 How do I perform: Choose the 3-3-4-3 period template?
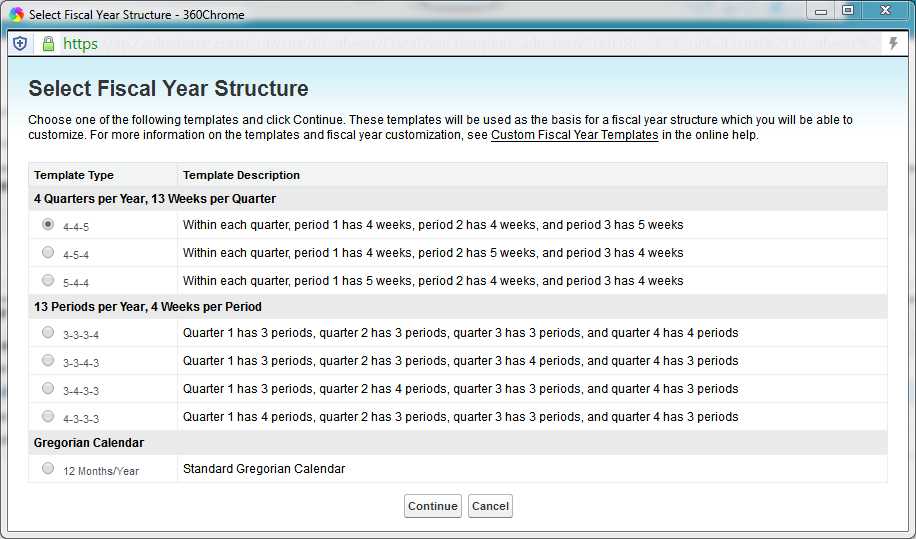(48, 360)
